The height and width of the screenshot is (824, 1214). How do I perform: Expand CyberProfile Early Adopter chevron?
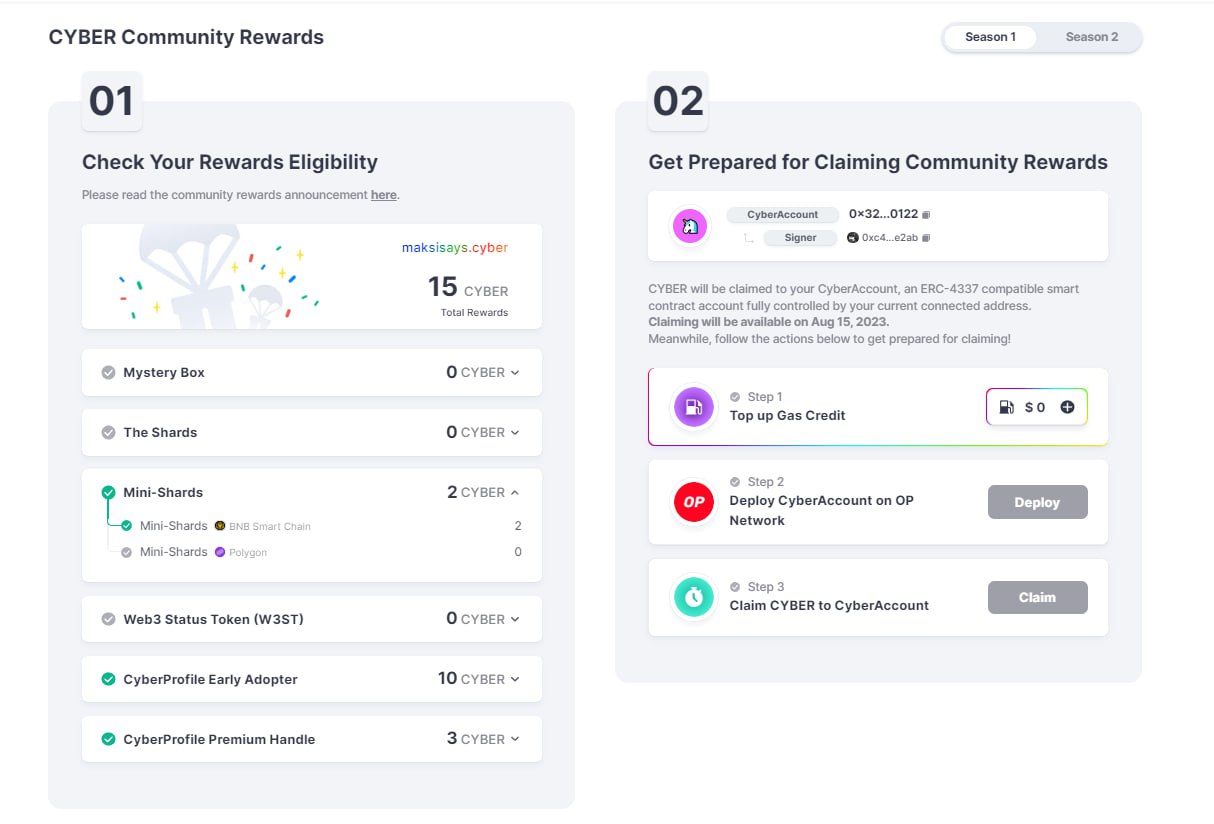(x=515, y=680)
